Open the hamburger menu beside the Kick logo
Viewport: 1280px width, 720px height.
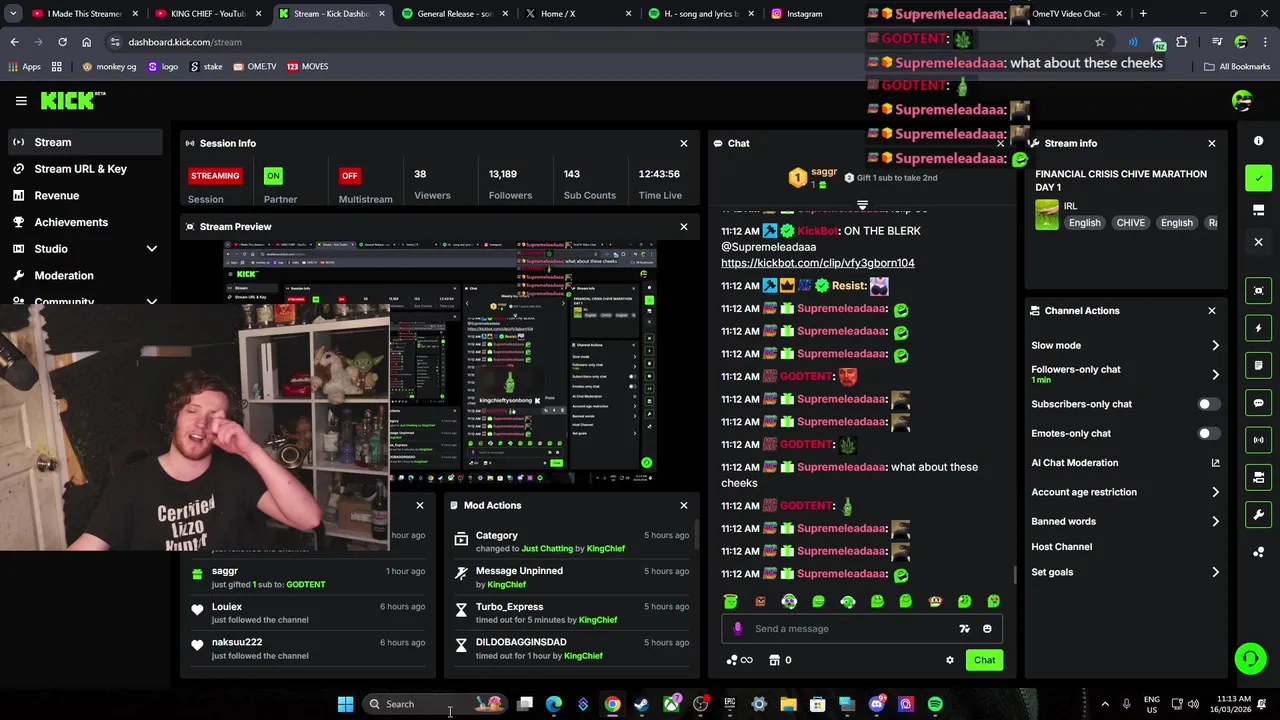pos(21,101)
